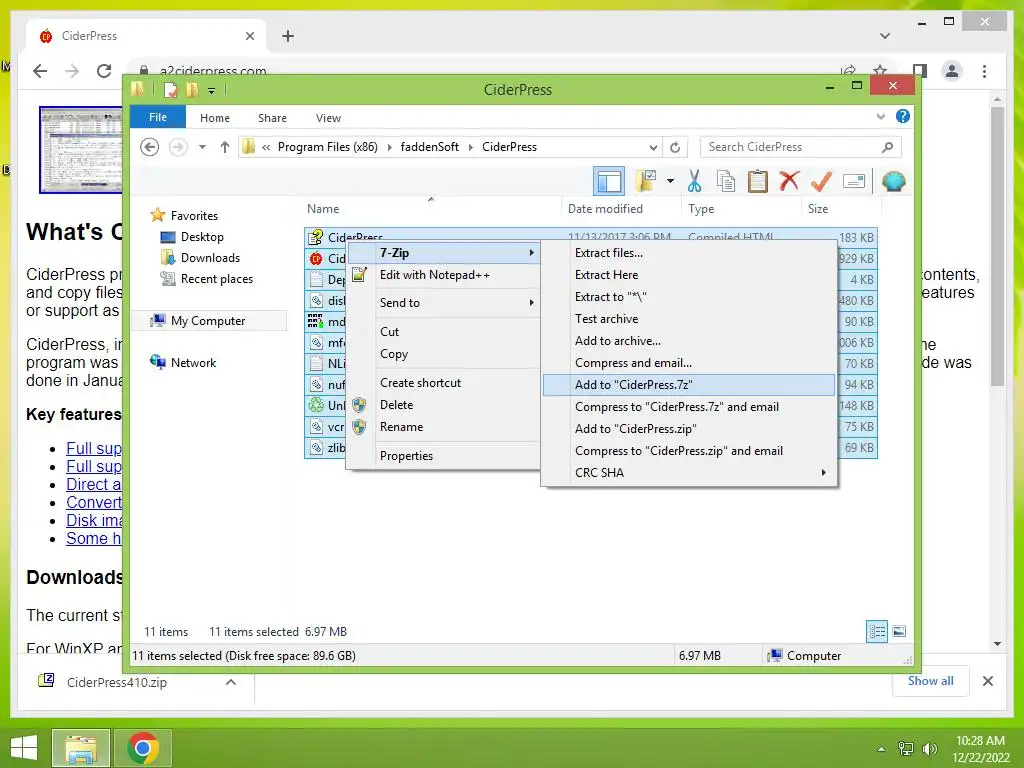Switch to the View ribbon tab
Viewport: 1024px width, 768px height.
pos(328,118)
